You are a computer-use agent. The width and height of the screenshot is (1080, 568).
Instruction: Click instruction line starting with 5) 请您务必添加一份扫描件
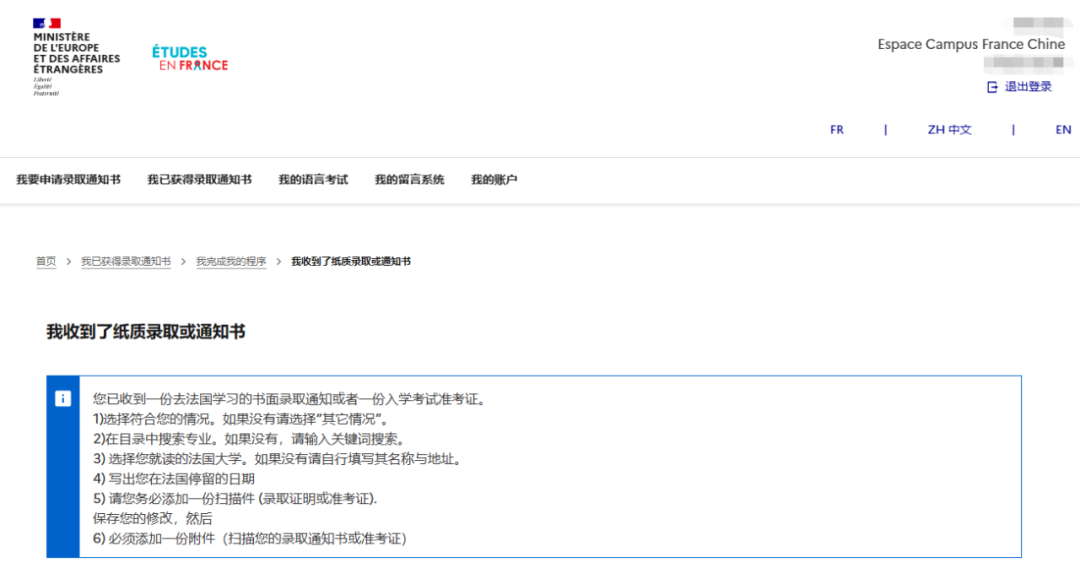tap(235, 499)
